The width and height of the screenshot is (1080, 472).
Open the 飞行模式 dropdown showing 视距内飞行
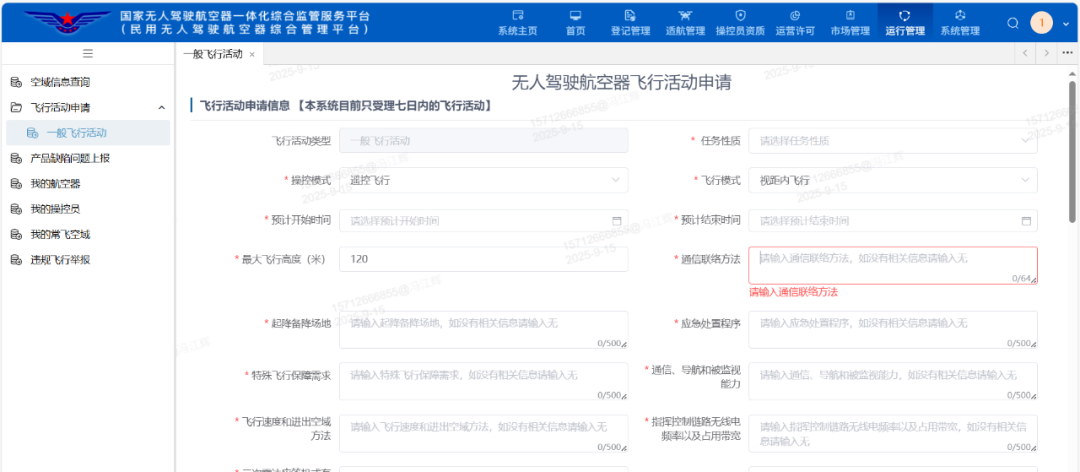point(893,180)
